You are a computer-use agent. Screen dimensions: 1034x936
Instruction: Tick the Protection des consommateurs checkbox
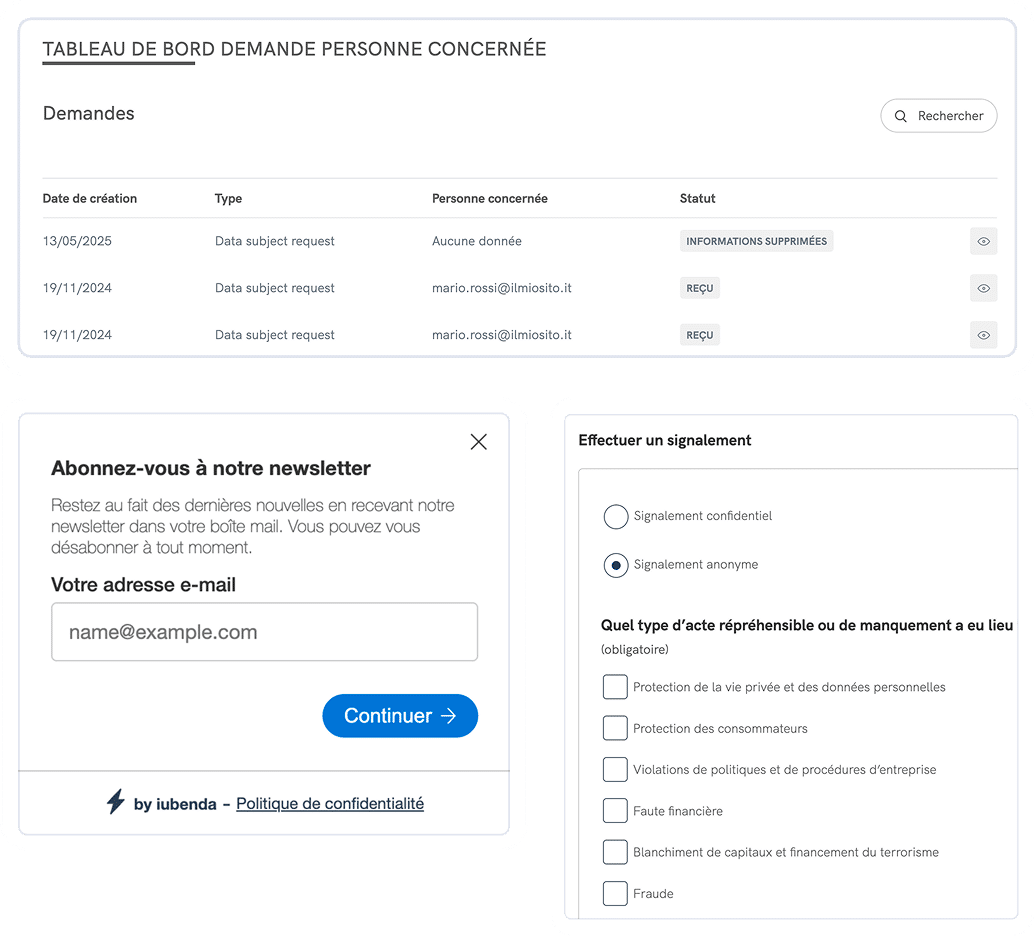point(615,728)
